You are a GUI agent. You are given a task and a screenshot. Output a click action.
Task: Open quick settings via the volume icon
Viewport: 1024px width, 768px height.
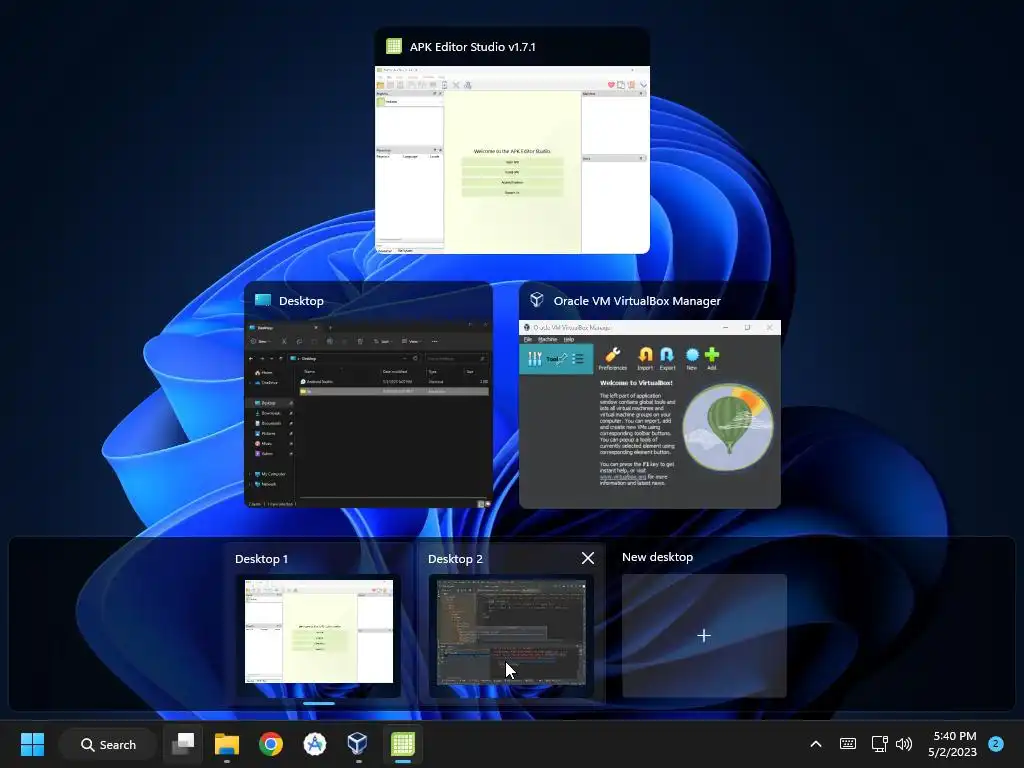[904, 744]
